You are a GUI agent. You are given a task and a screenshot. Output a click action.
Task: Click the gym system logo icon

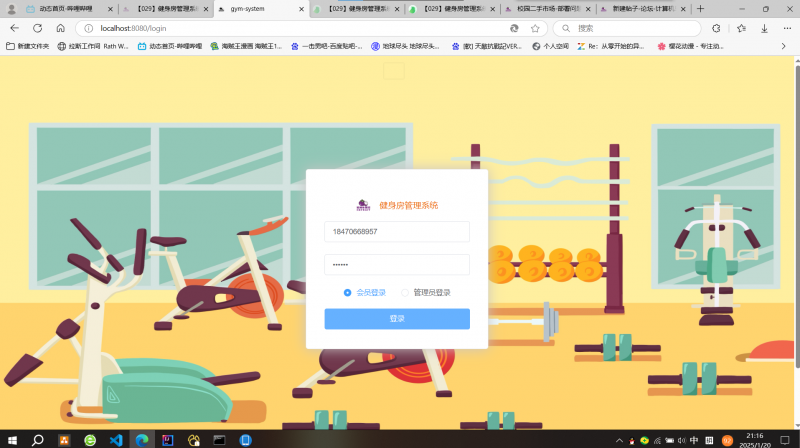(x=363, y=205)
